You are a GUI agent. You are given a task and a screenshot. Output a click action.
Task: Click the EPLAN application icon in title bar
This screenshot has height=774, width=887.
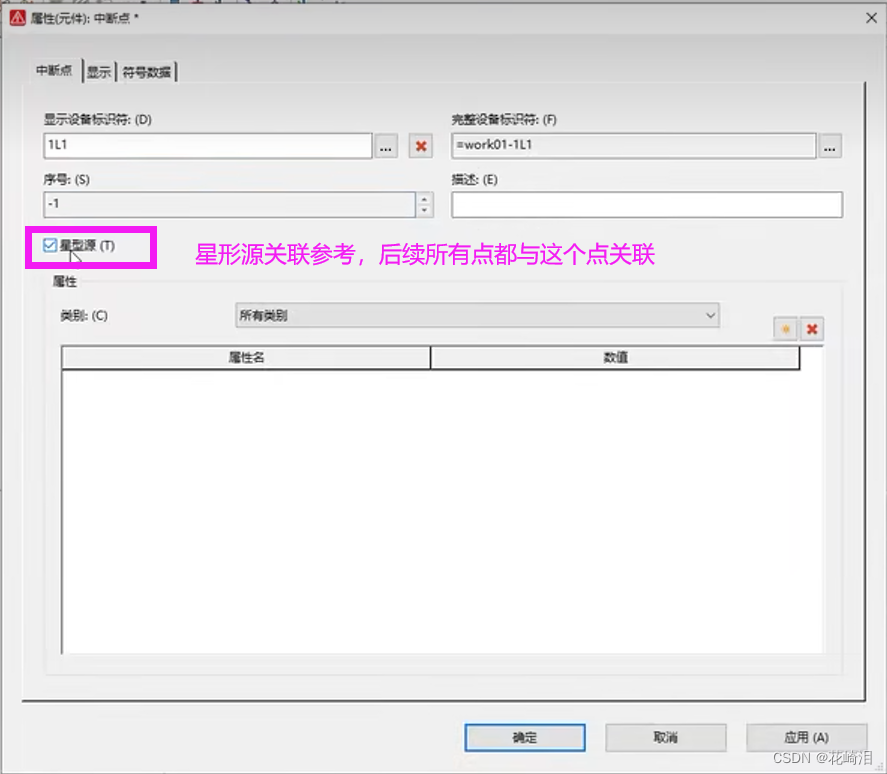16,19
